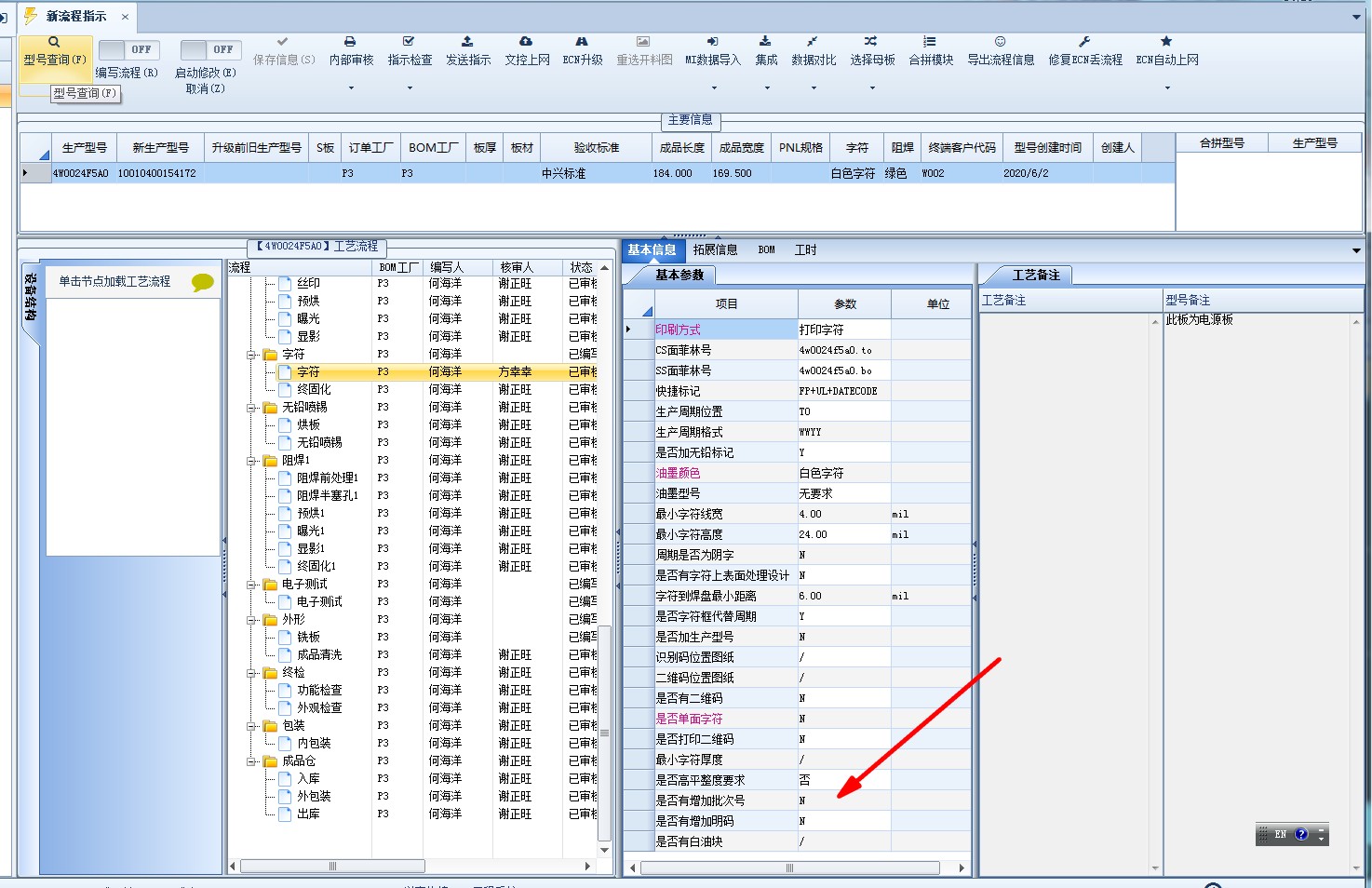Collapse the 电子测试 tree folder
This screenshot has height=888, width=1372.
[x=250, y=585]
